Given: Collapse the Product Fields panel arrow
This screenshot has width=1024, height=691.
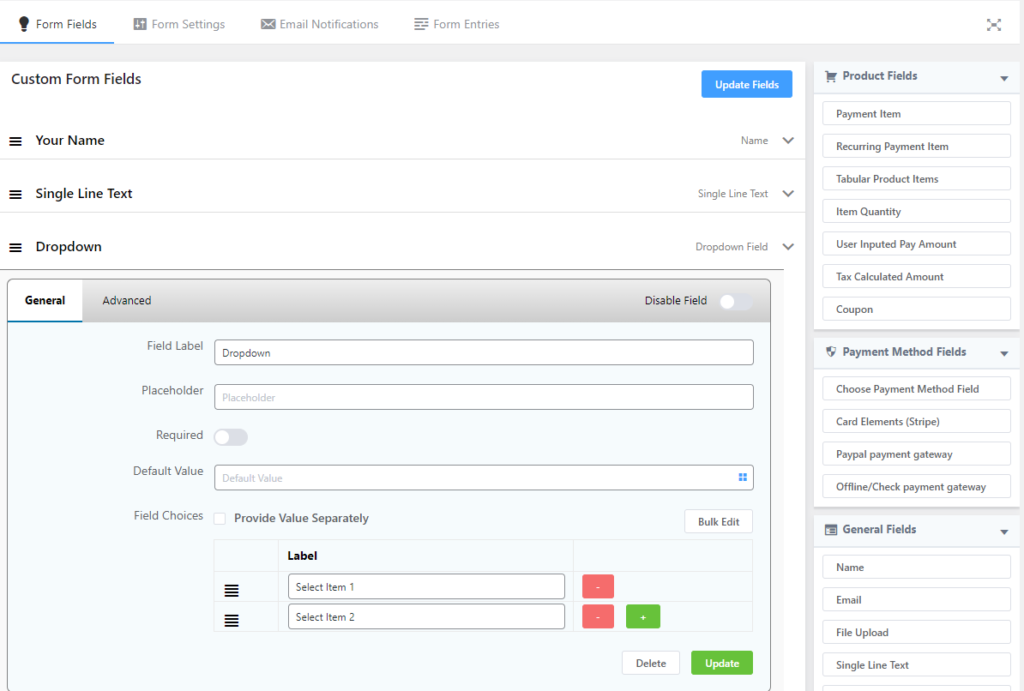Looking at the screenshot, I should click(1003, 78).
